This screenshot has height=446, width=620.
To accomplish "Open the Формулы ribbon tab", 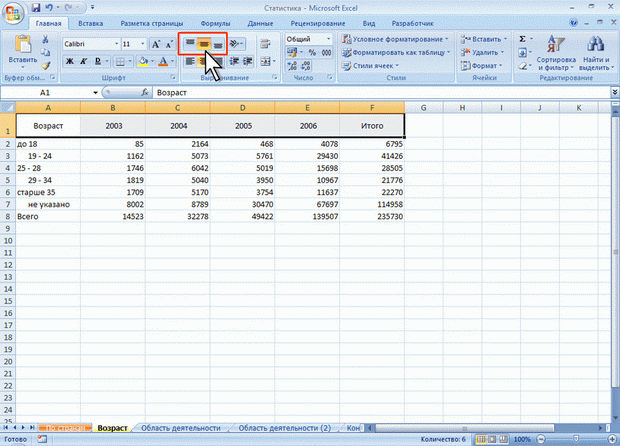I will click(215, 23).
